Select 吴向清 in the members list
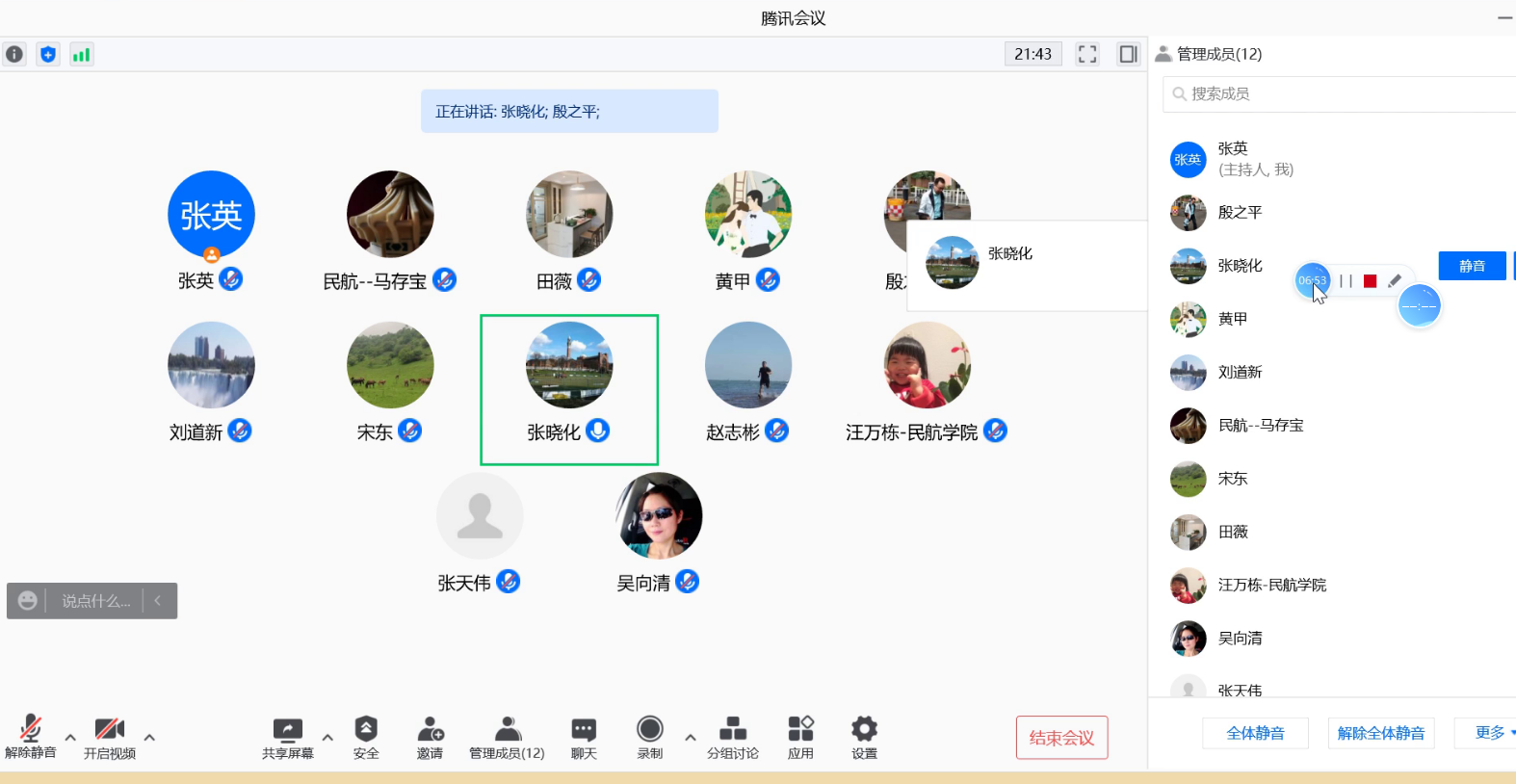This screenshot has height=784, width=1516. (x=1240, y=638)
